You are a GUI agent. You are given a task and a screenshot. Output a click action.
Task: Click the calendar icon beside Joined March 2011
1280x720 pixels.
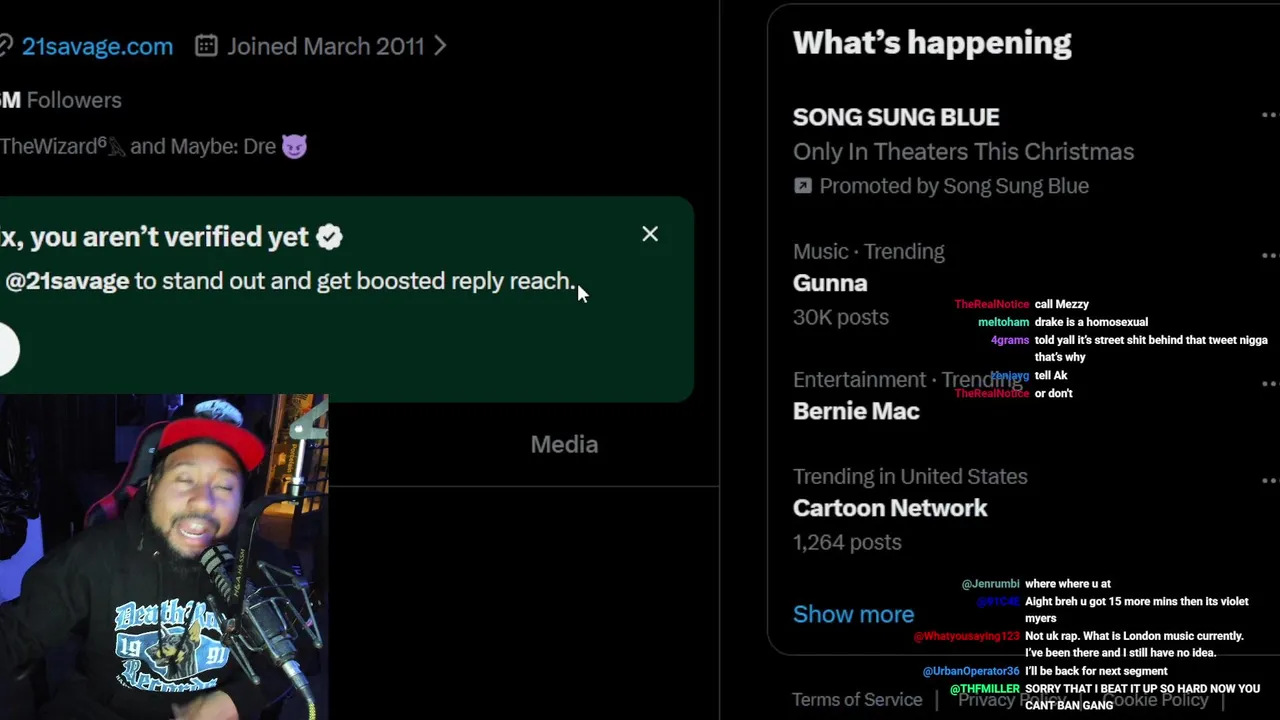point(206,46)
